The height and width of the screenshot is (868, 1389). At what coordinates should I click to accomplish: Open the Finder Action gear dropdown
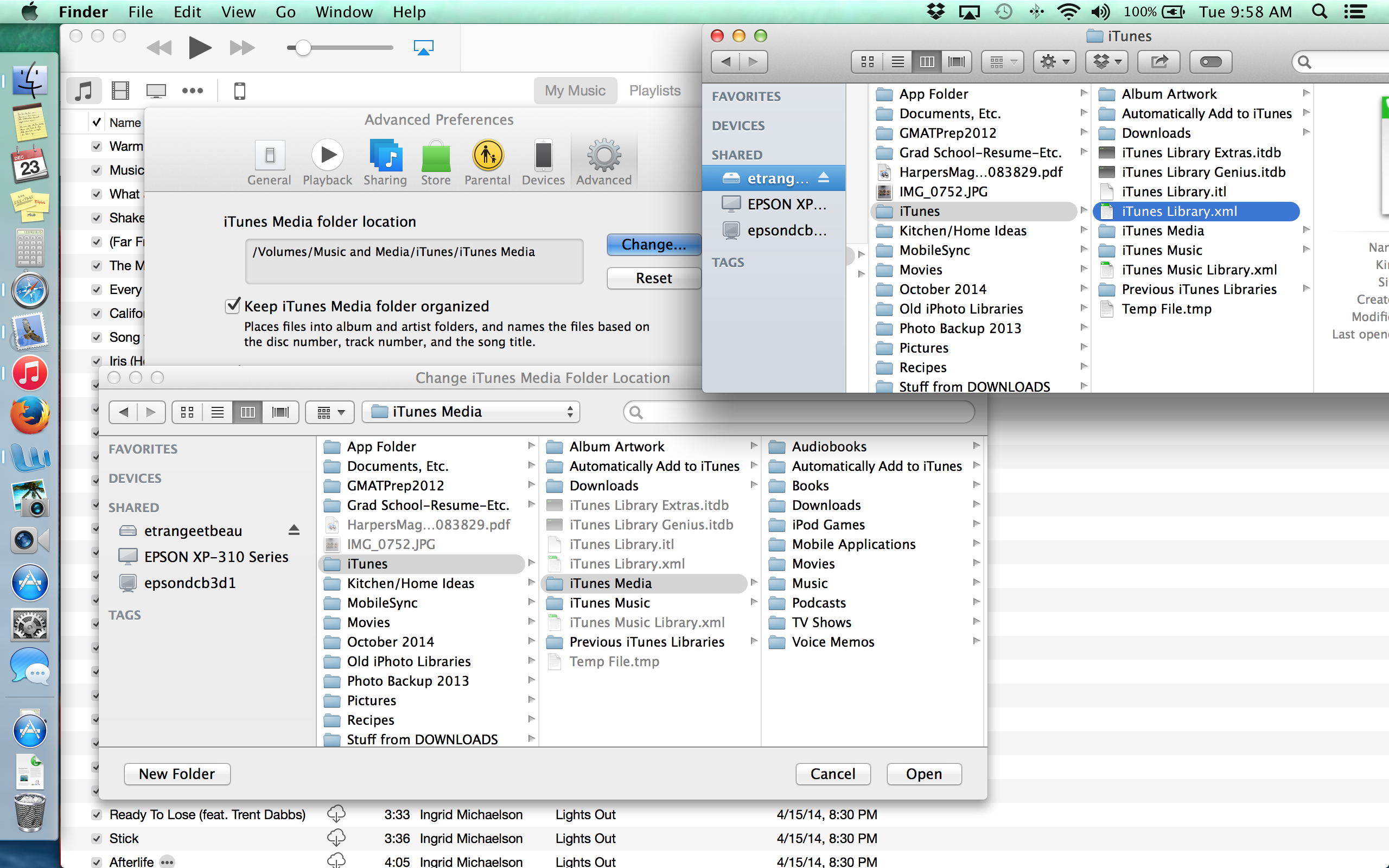pyautogui.click(x=1054, y=61)
